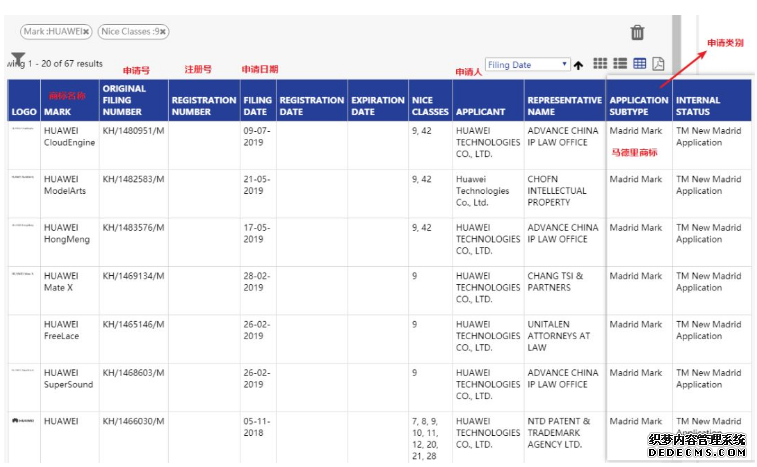Open HUAWEI HongMeng mark entry
Viewport: 757px width, 467px height.
67,233
